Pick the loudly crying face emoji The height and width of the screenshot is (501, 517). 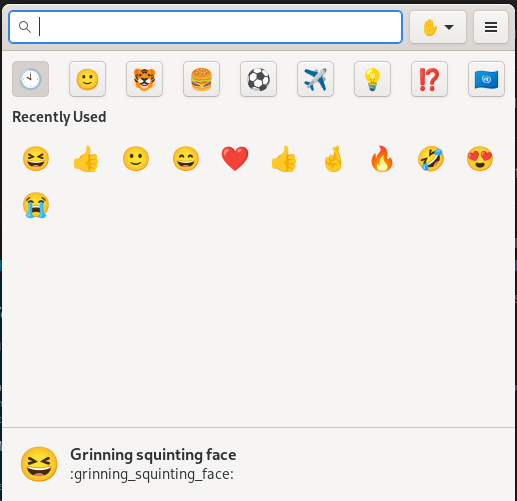click(36, 205)
